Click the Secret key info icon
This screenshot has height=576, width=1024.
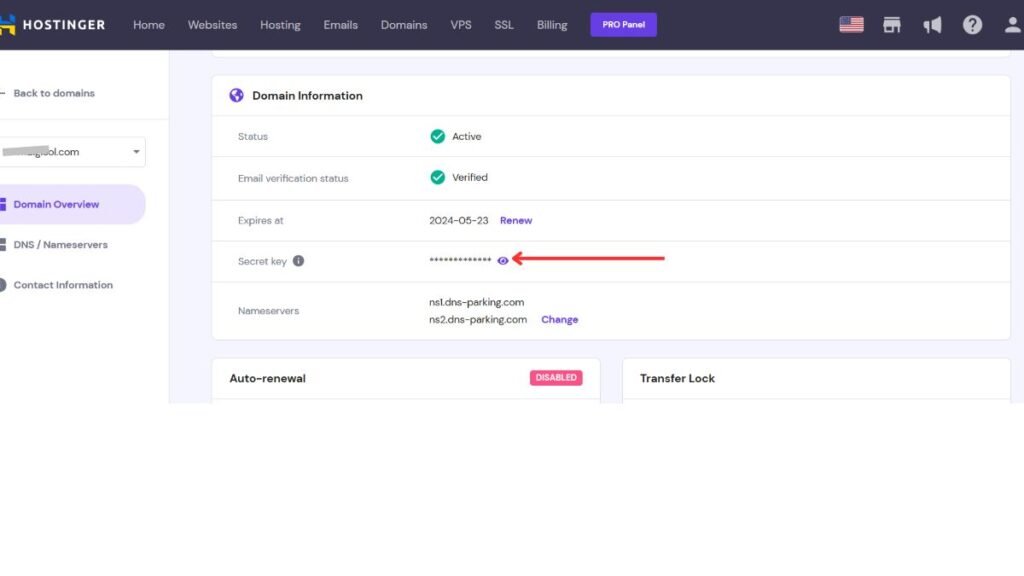pyautogui.click(x=298, y=261)
